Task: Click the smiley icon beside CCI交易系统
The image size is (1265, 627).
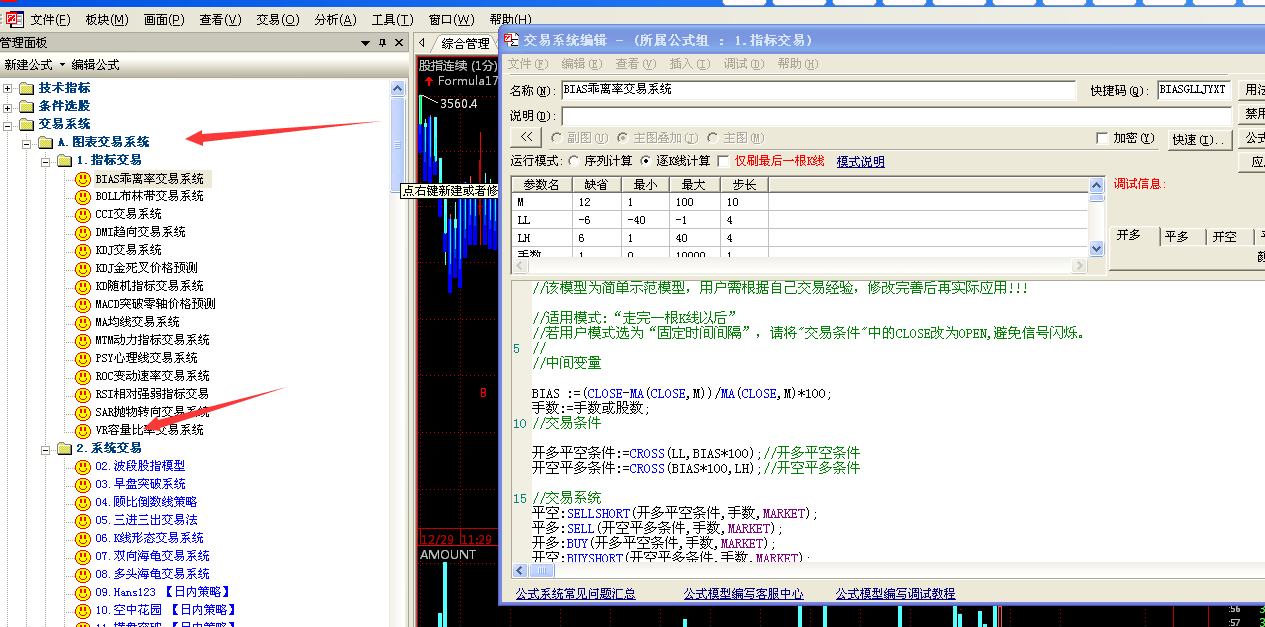Action: 83,215
